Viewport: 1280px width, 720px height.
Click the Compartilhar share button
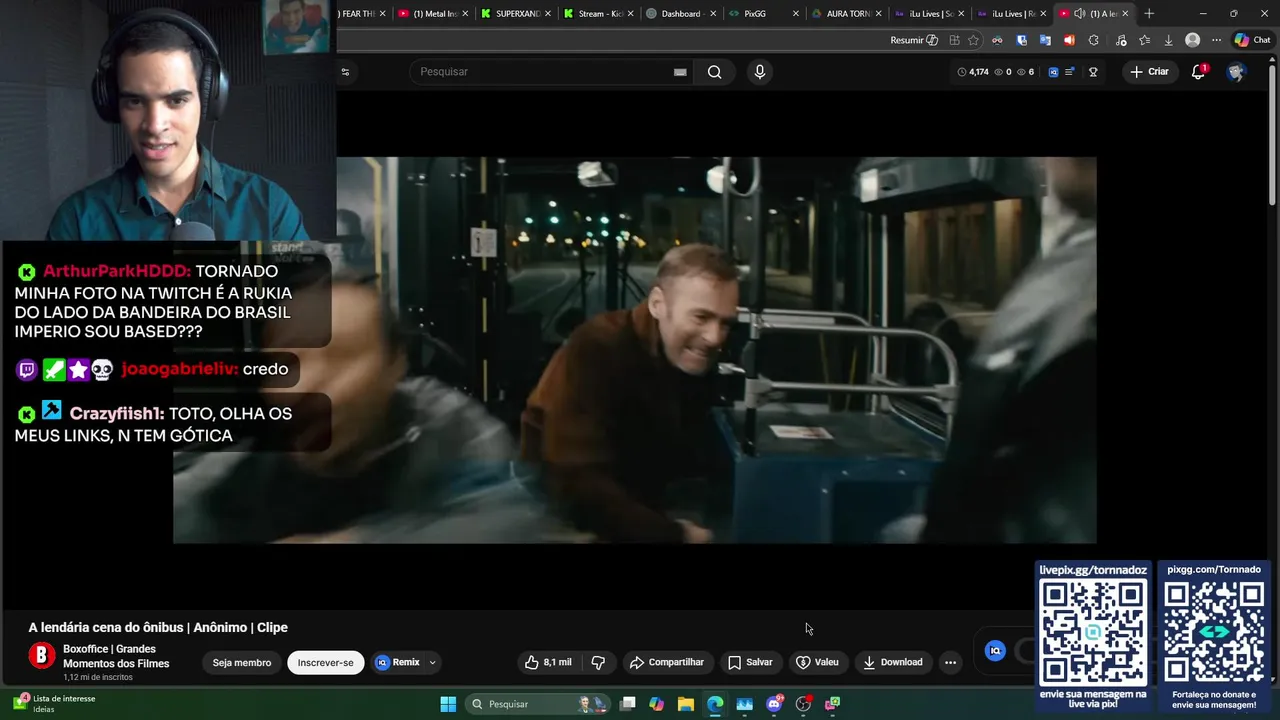[x=666, y=662]
